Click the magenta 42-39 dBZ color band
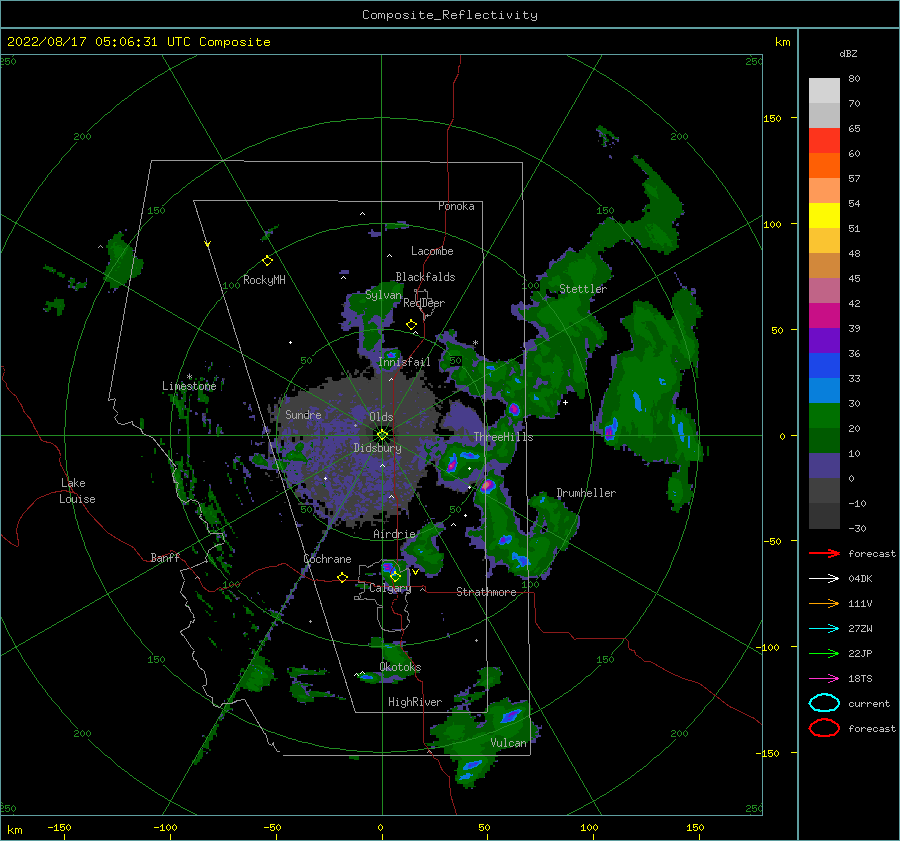The height and width of the screenshot is (841, 900). (824, 316)
